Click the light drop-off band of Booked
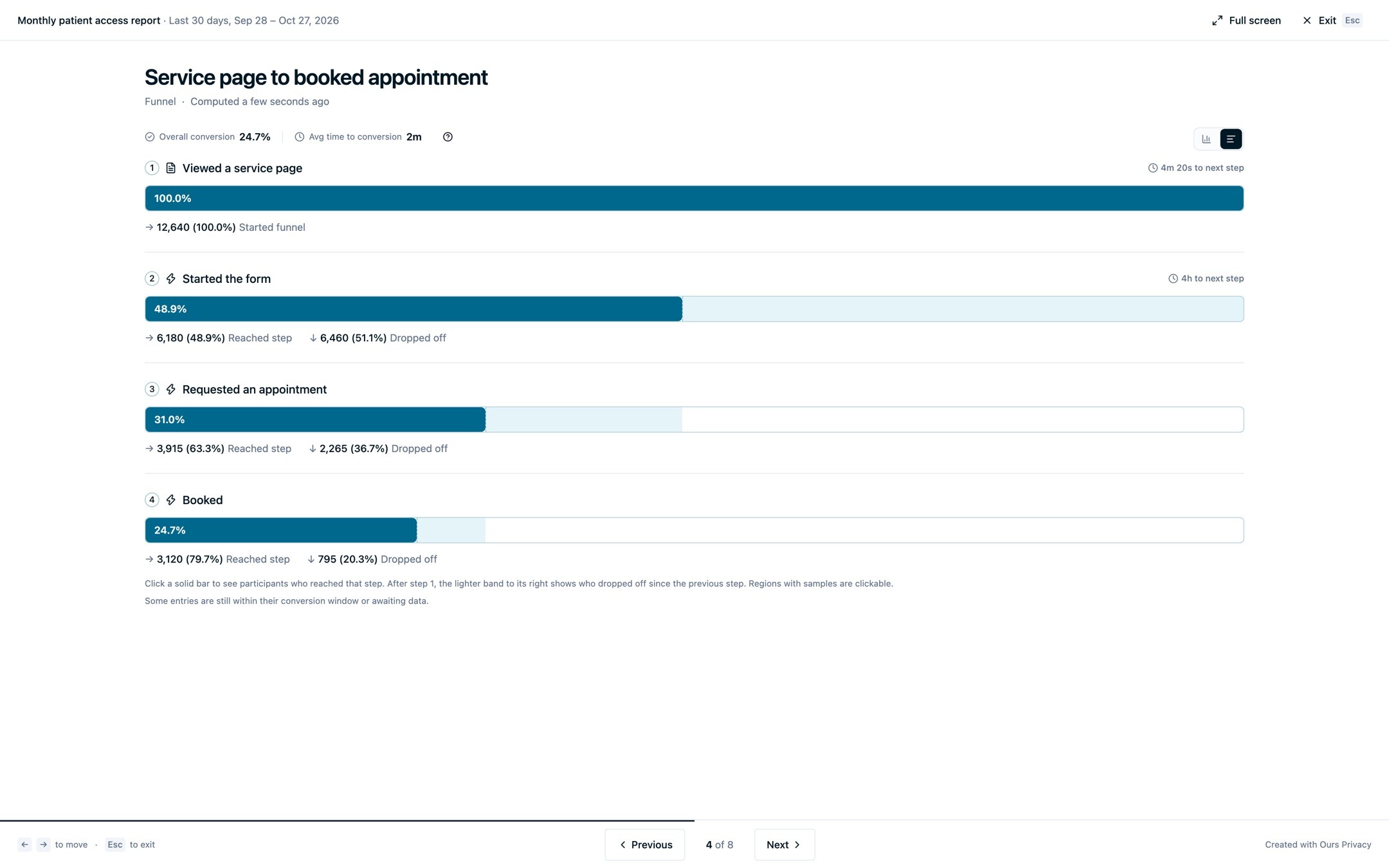This screenshot has width=1389, height=868. (451, 530)
